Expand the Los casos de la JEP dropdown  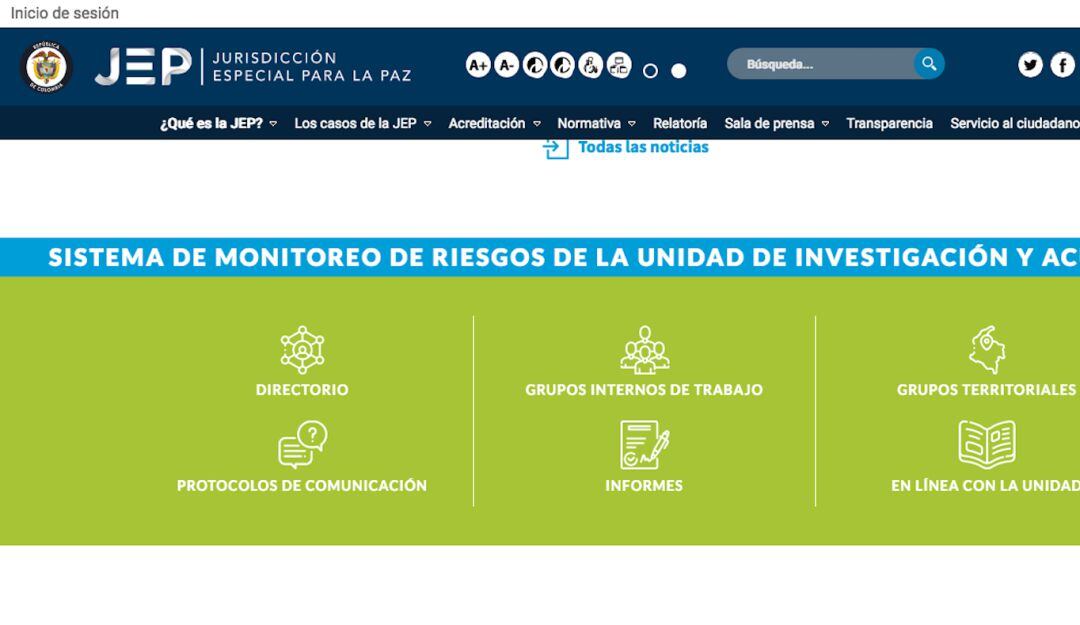pos(362,124)
